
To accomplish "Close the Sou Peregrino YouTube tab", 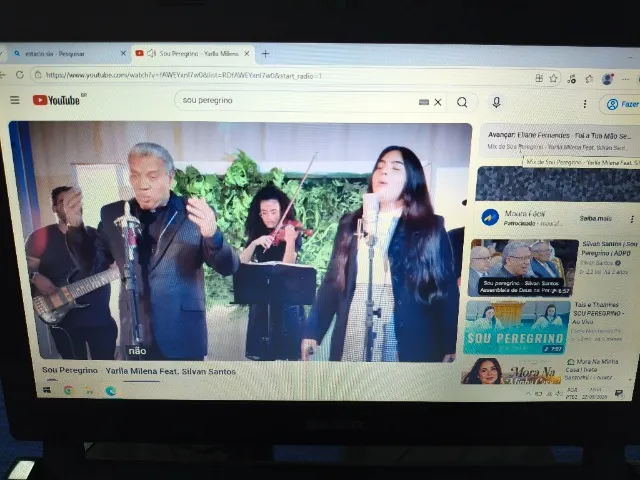I will coord(247,53).
